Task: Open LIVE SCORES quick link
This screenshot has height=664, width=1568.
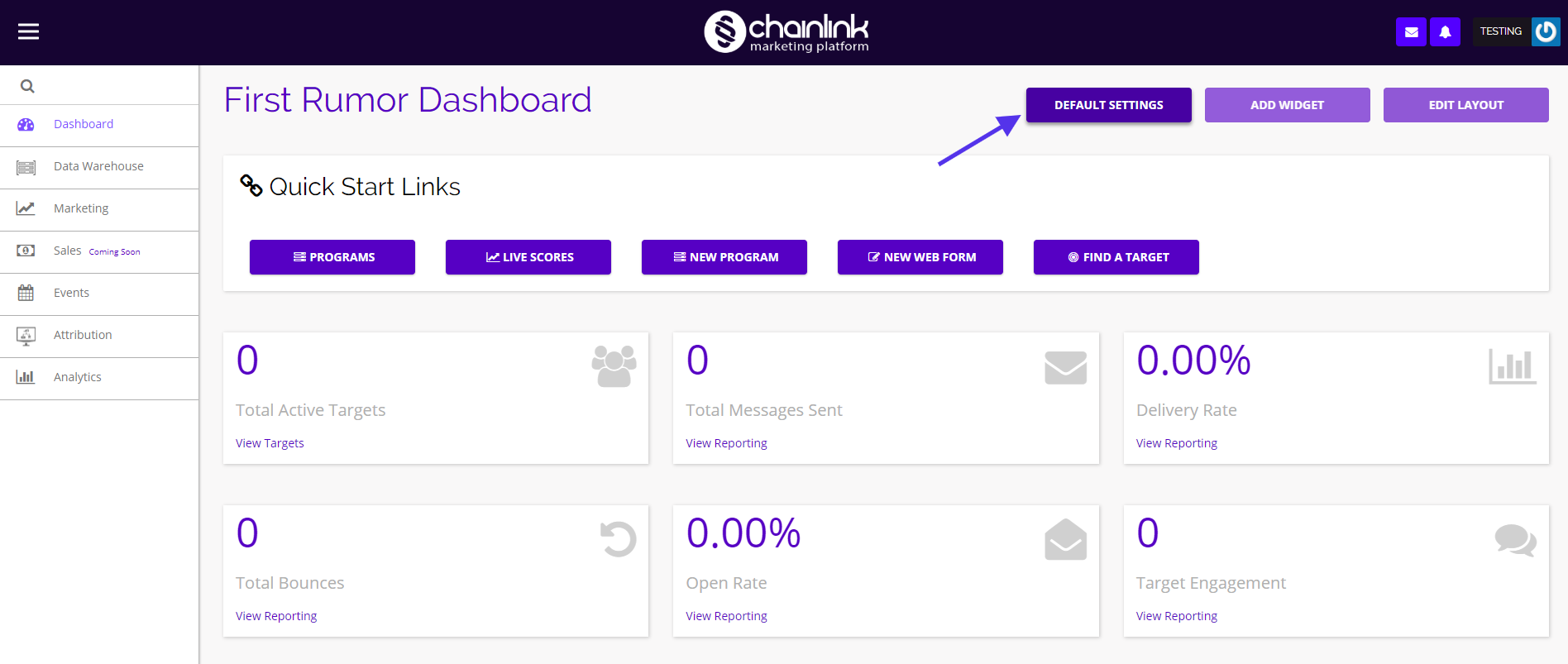Action: [x=528, y=257]
